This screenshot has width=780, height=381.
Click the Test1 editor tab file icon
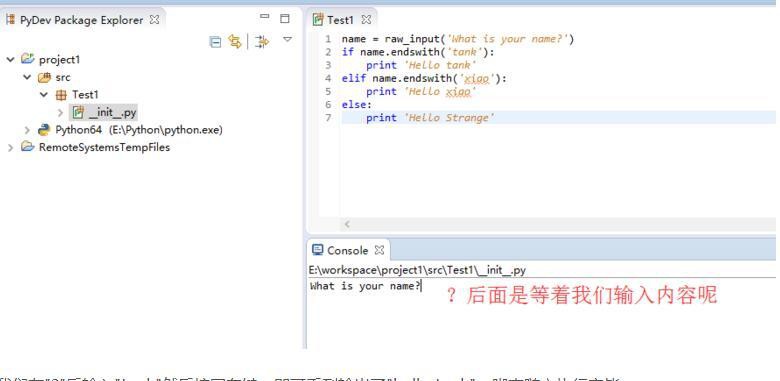tap(318, 20)
